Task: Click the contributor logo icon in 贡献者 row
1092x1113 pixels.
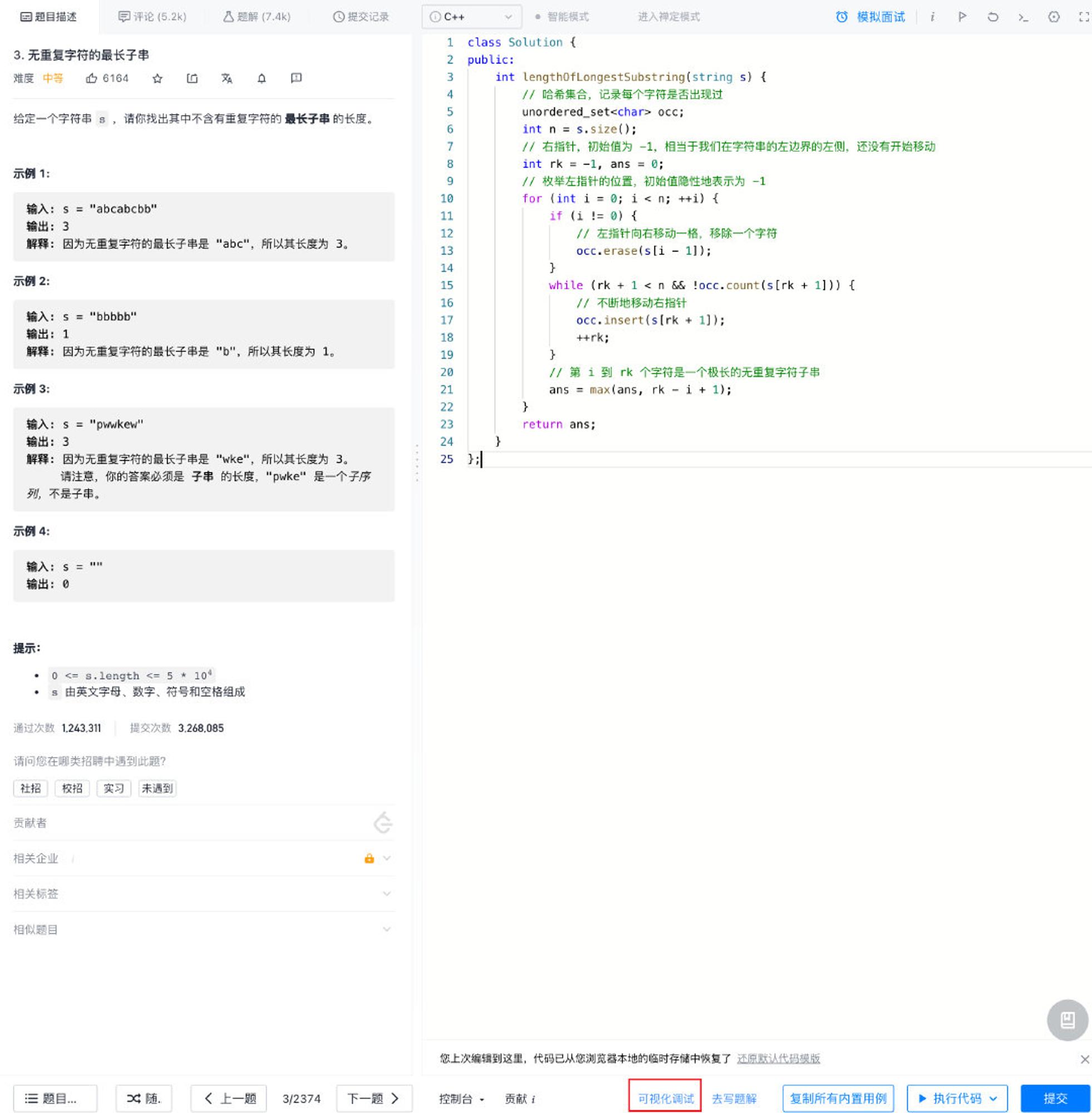Action: 383,823
